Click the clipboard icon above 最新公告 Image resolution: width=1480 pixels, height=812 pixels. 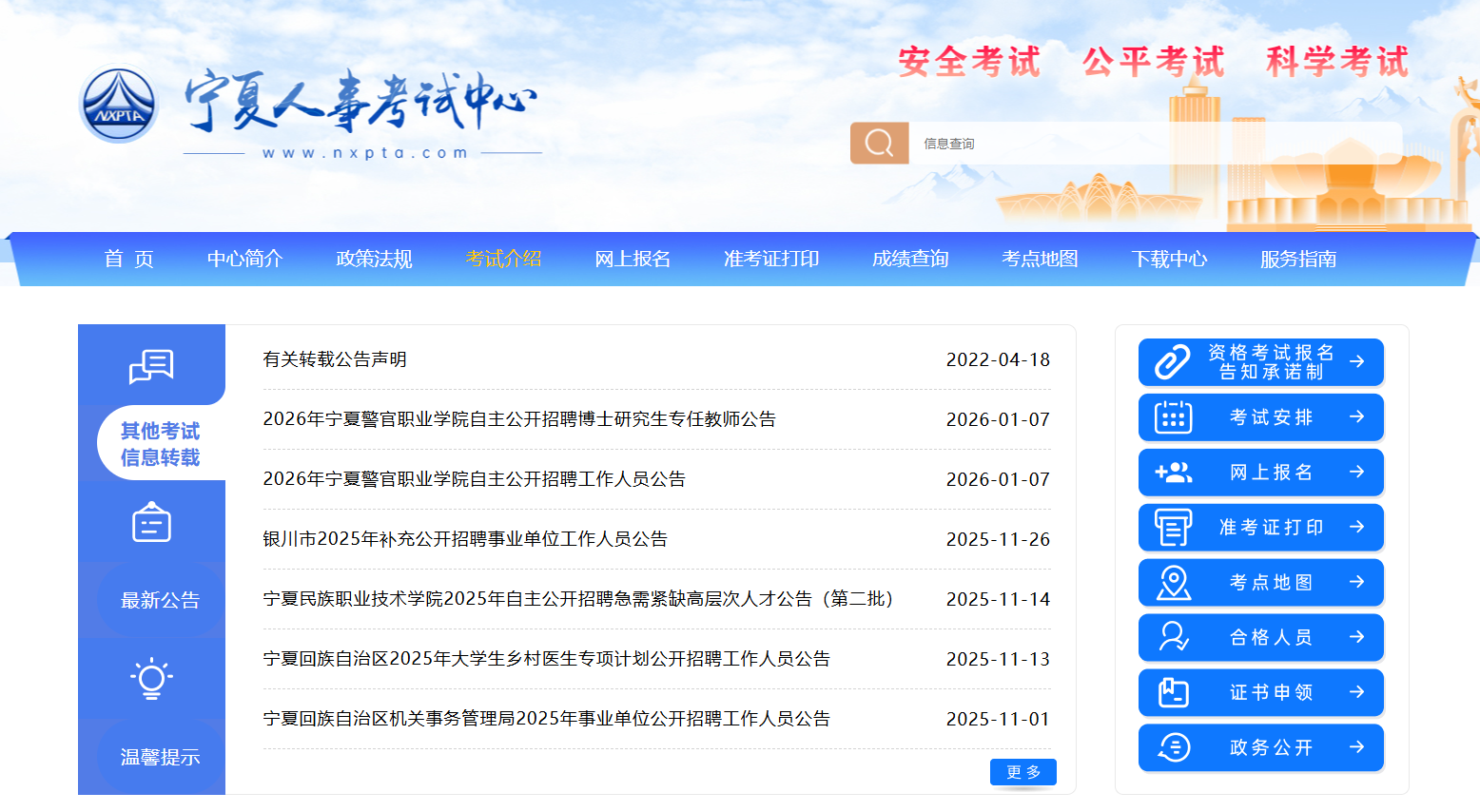151,523
